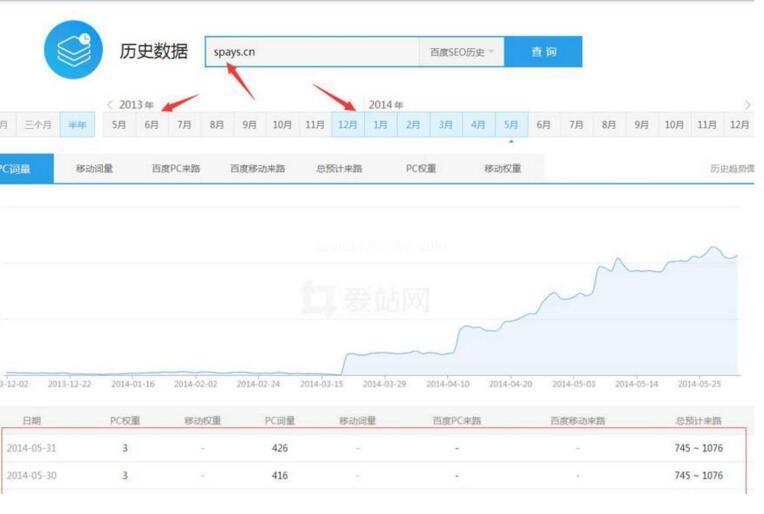Viewport: 764px width, 514px height.
Task: Switch to the 百度PC来路 tab
Action: coord(176,169)
